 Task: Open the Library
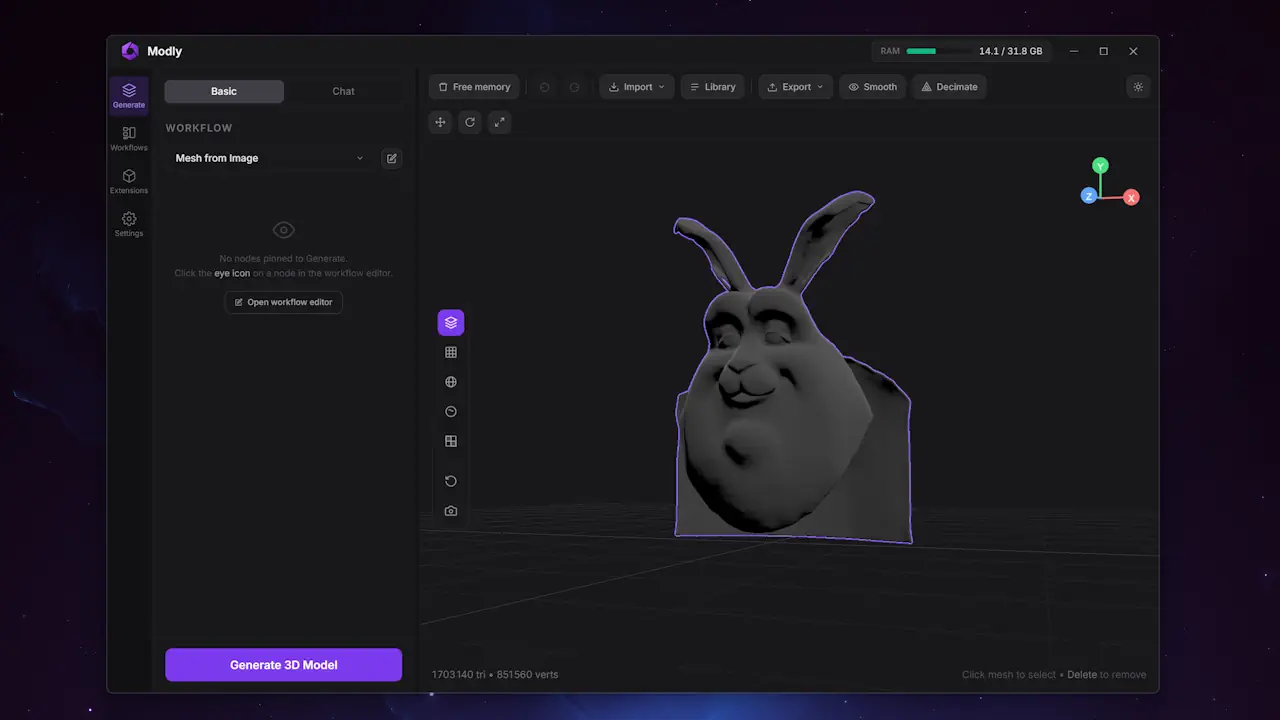[712, 87]
